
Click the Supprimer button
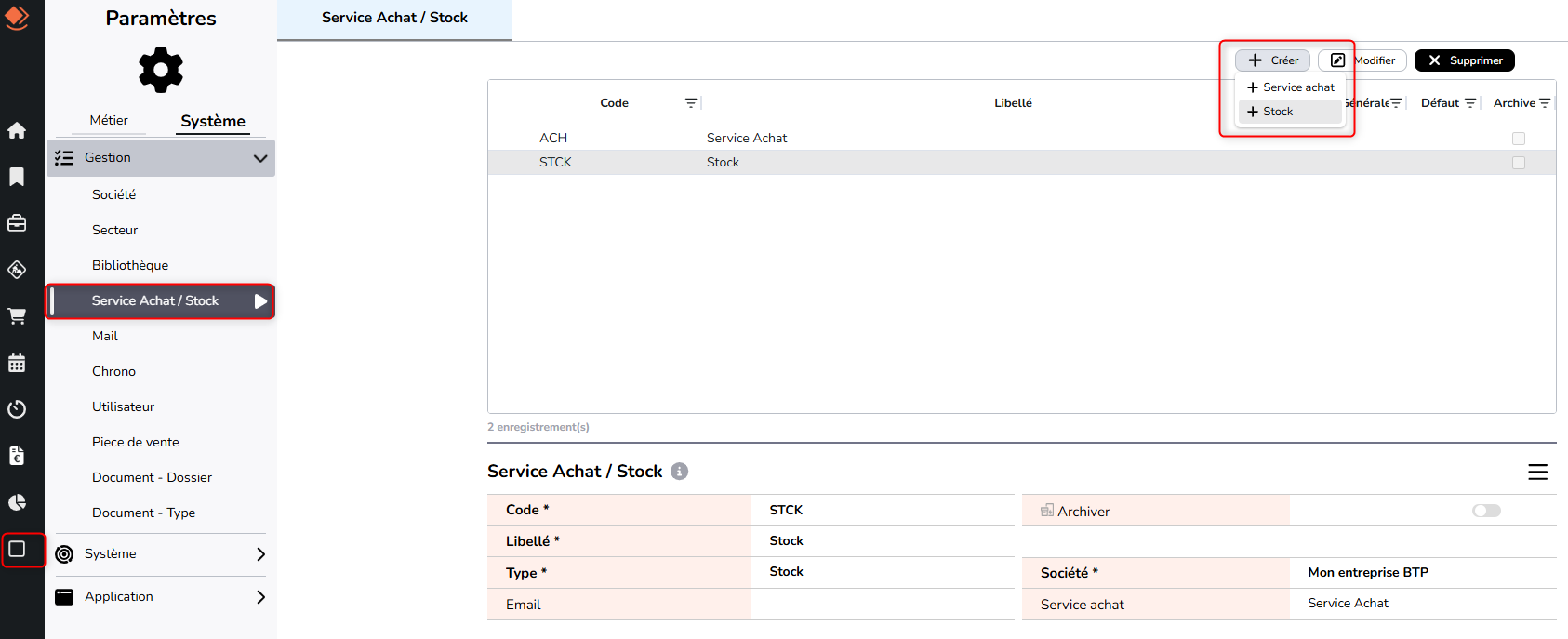(1465, 60)
